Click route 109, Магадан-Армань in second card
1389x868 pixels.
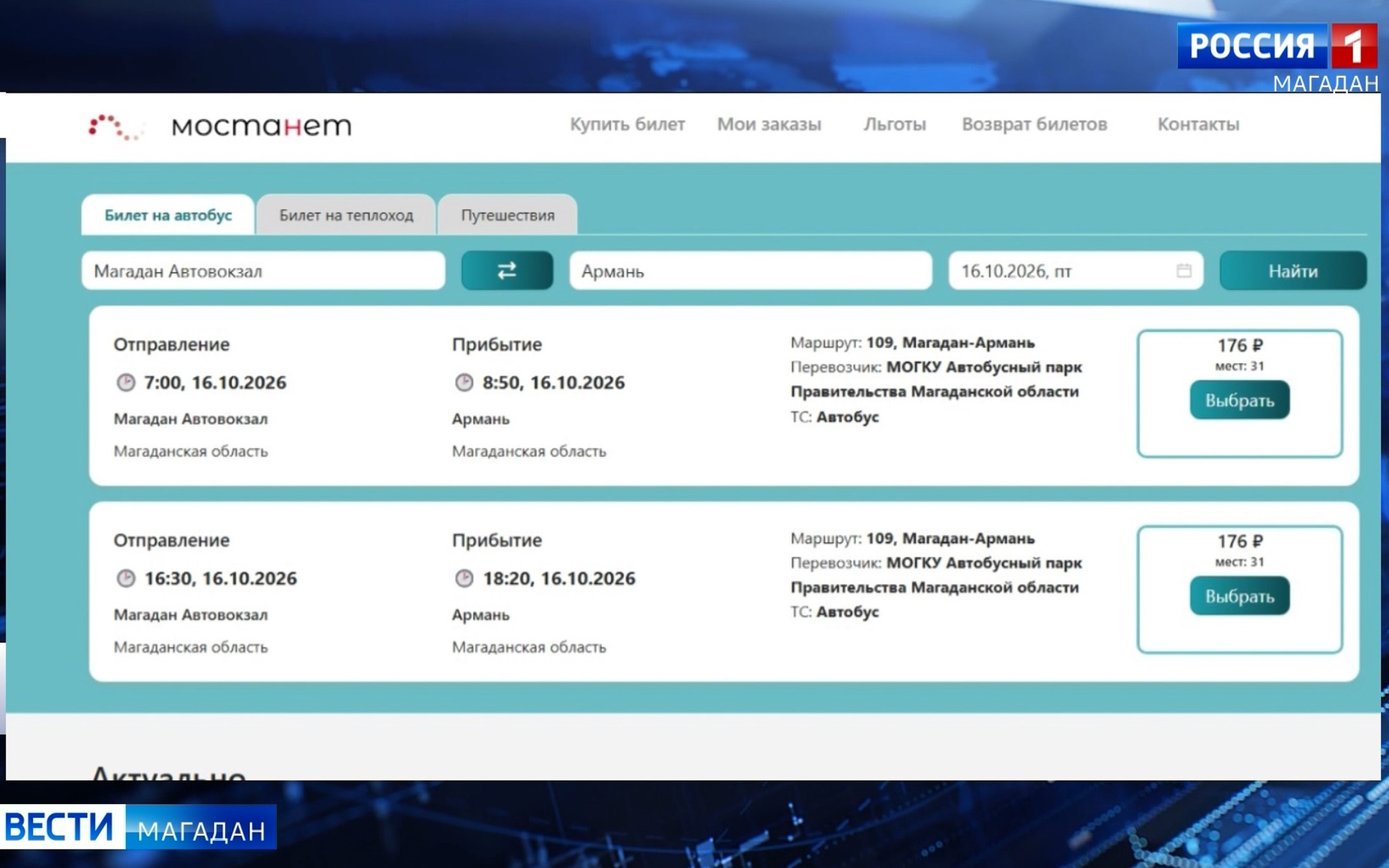pos(950,539)
